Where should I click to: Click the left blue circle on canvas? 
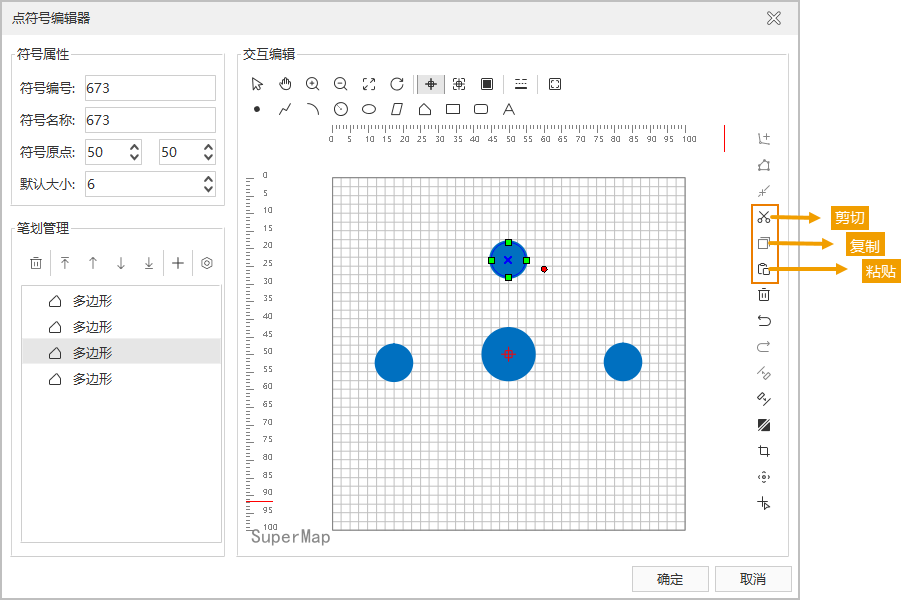coord(394,362)
